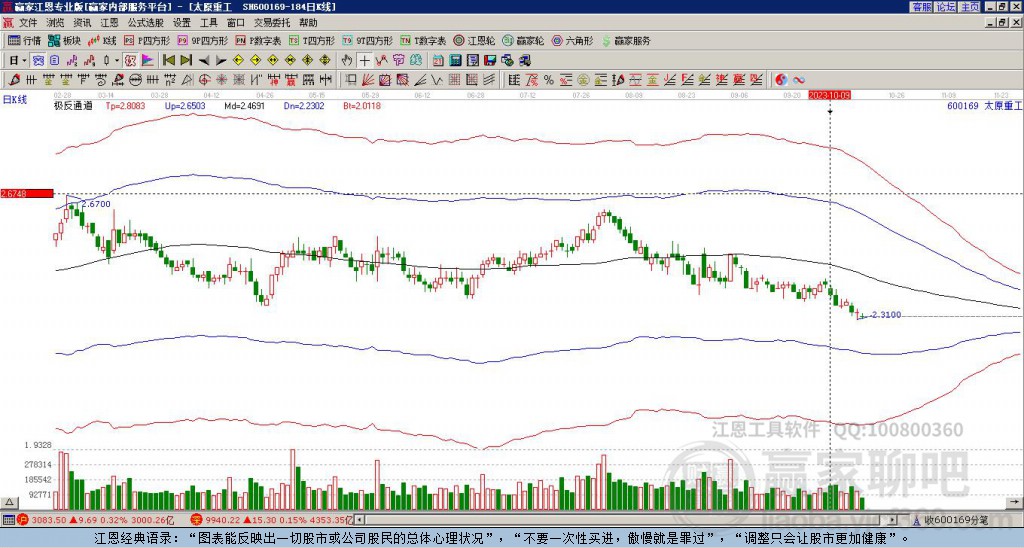The width and height of the screenshot is (1024, 548).
Task: Open the T四方形 tool
Action: pos(312,40)
